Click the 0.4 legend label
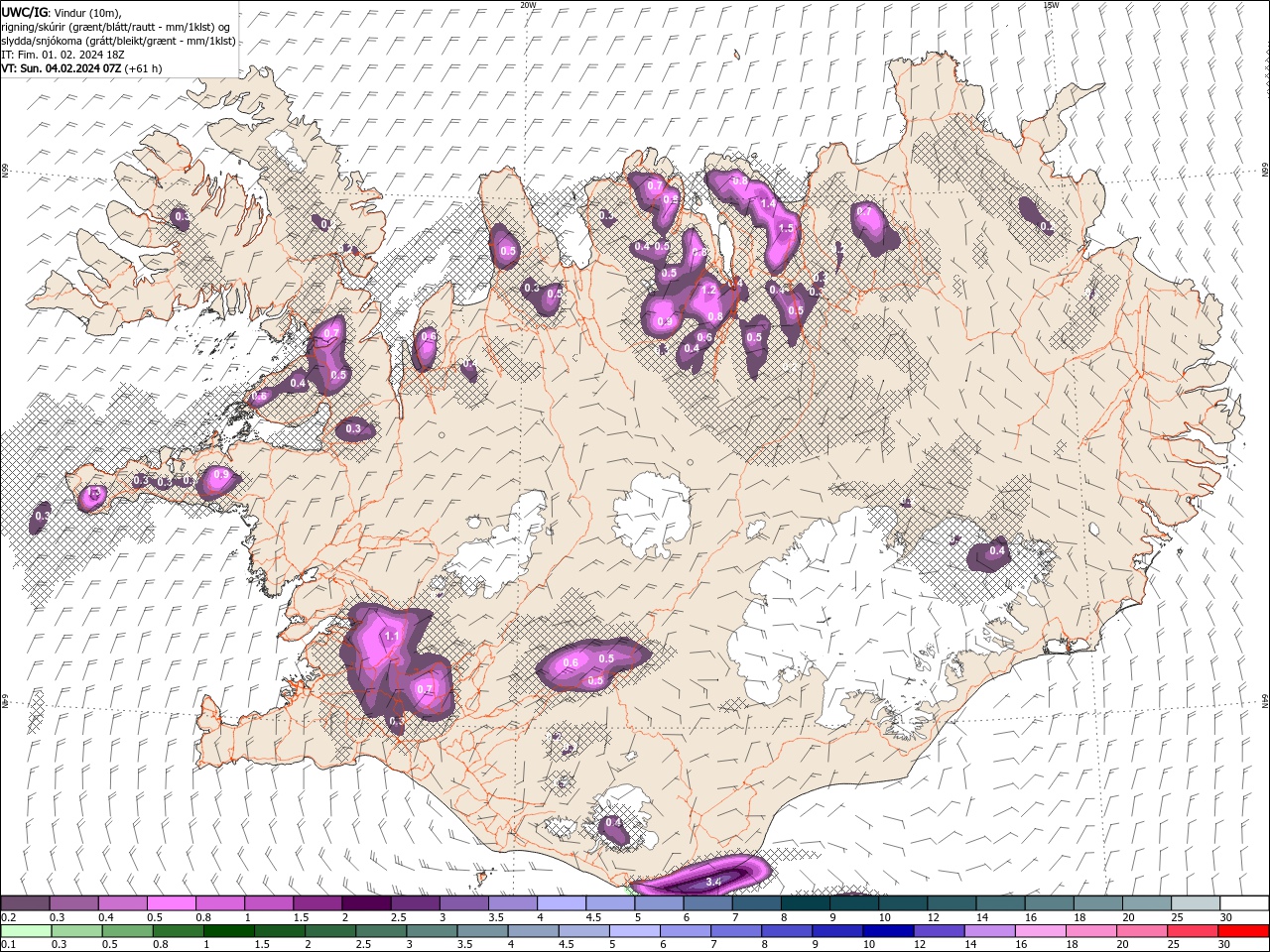This screenshot has height=952, width=1270. 106,917
